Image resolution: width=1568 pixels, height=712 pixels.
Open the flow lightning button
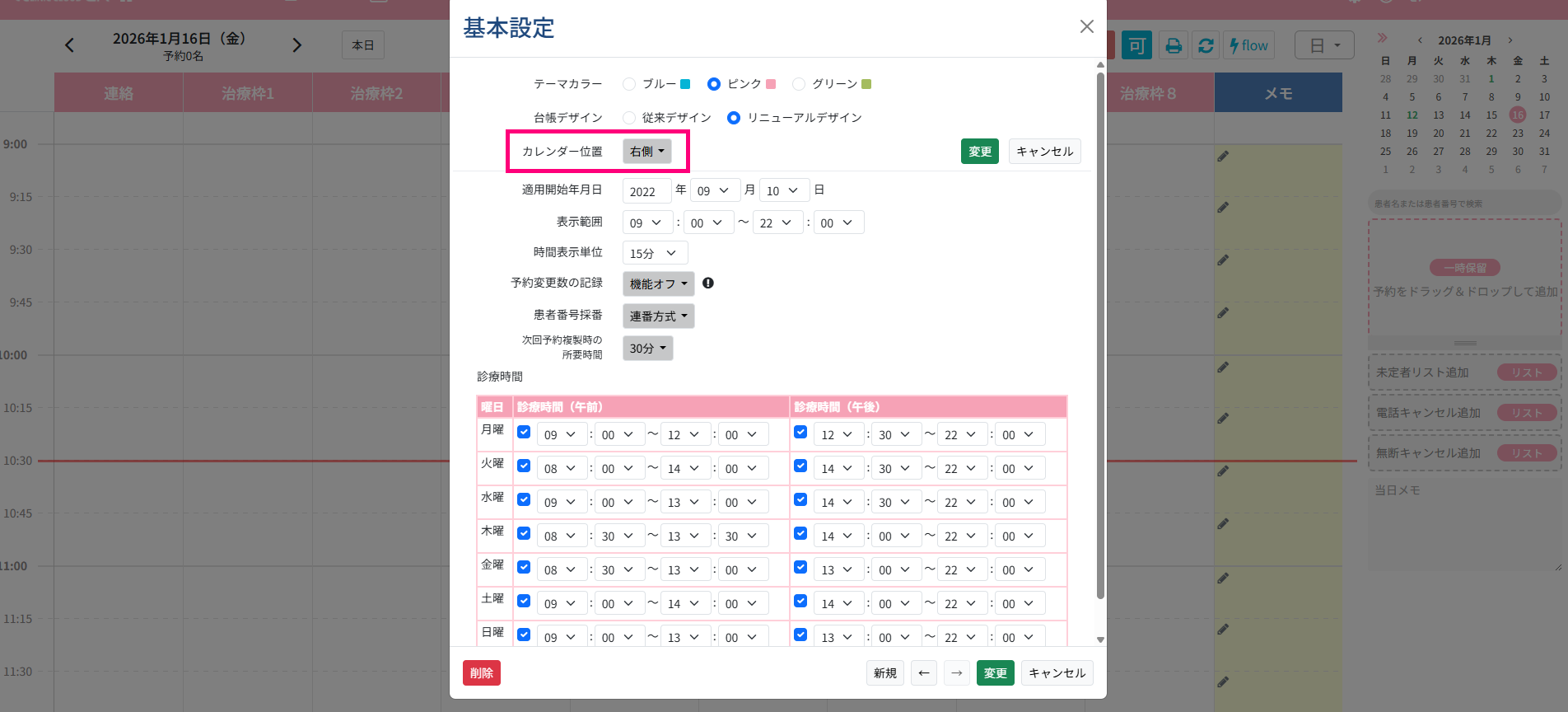point(1248,46)
